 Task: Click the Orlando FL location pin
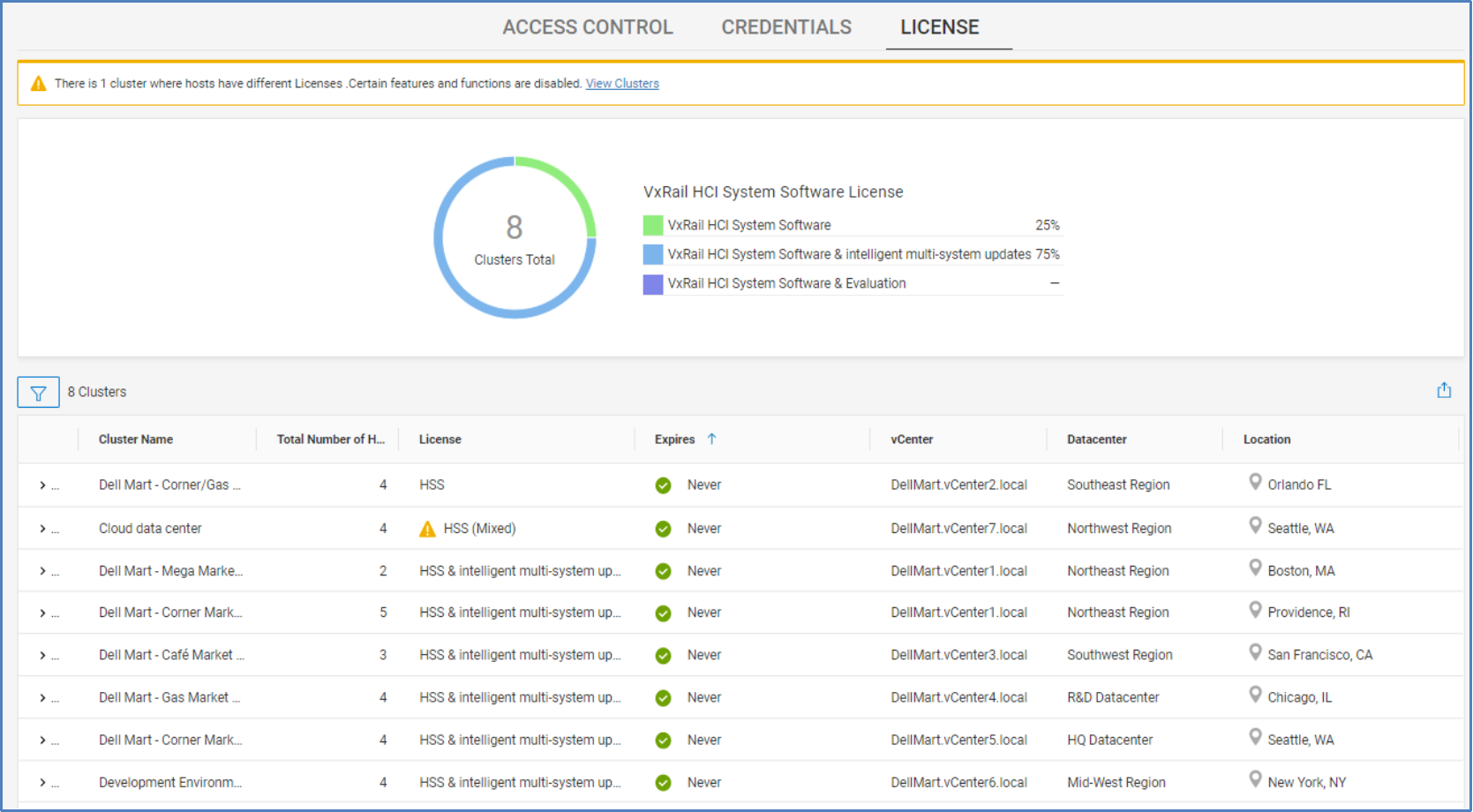pos(1255,482)
